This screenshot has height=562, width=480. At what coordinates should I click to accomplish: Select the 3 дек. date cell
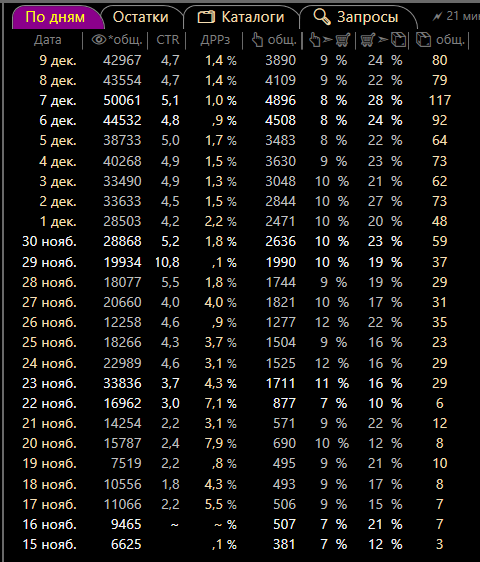pyautogui.click(x=58, y=181)
